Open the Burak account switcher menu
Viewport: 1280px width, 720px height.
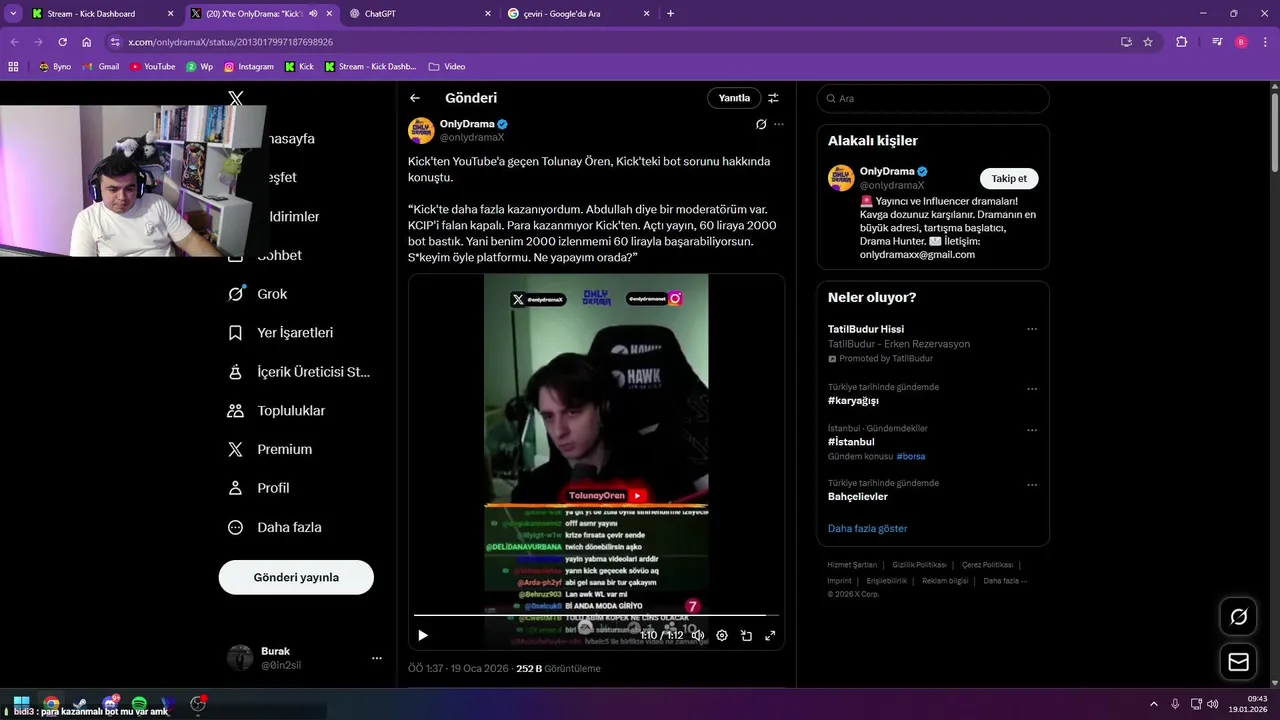coord(304,658)
